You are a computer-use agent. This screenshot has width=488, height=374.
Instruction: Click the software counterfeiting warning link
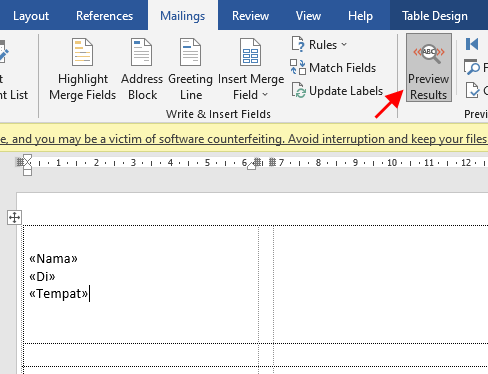click(244, 139)
